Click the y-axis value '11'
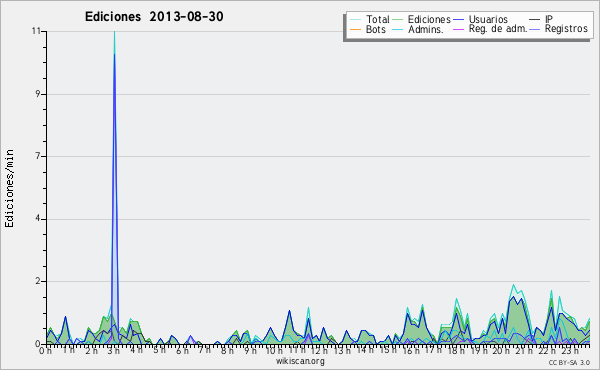The width and height of the screenshot is (600, 370). [x=36, y=31]
